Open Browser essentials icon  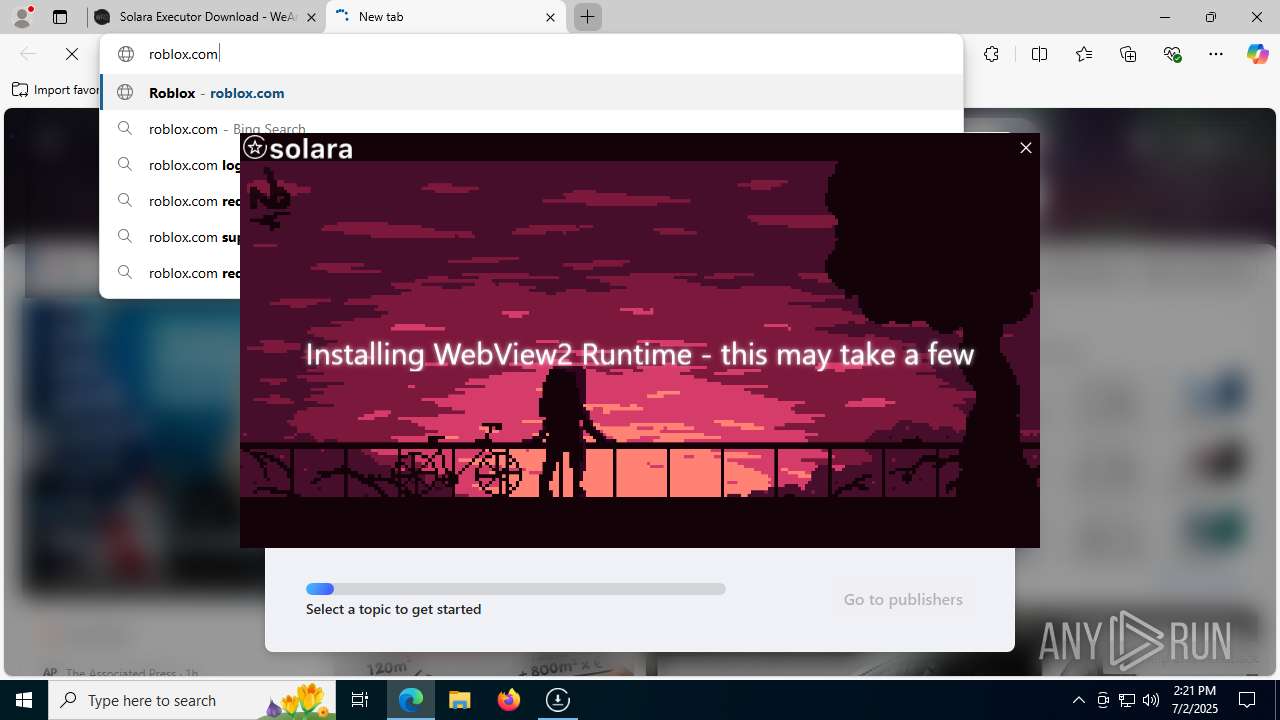click(1172, 54)
